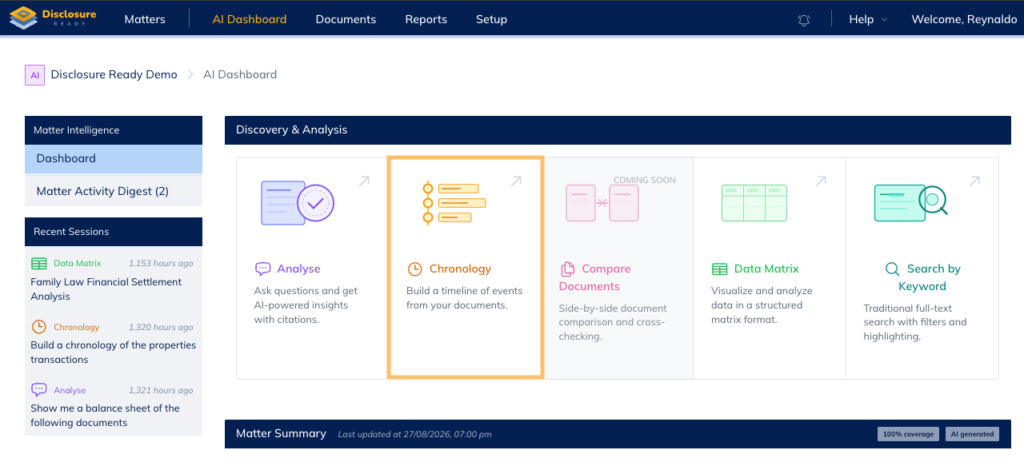Open Analyse card arrow icon
The width and height of the screenshot is (1024, 462).
(364, 181)
